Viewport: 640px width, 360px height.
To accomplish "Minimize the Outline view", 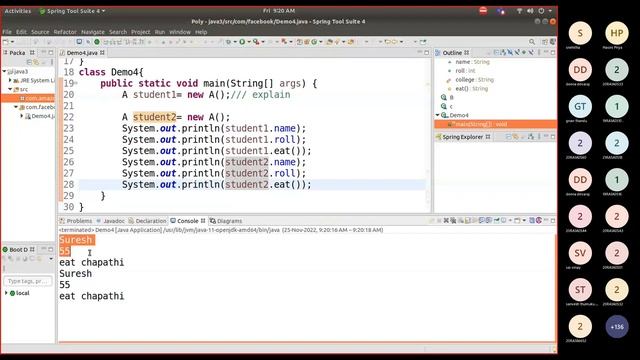I will (546, 52).
